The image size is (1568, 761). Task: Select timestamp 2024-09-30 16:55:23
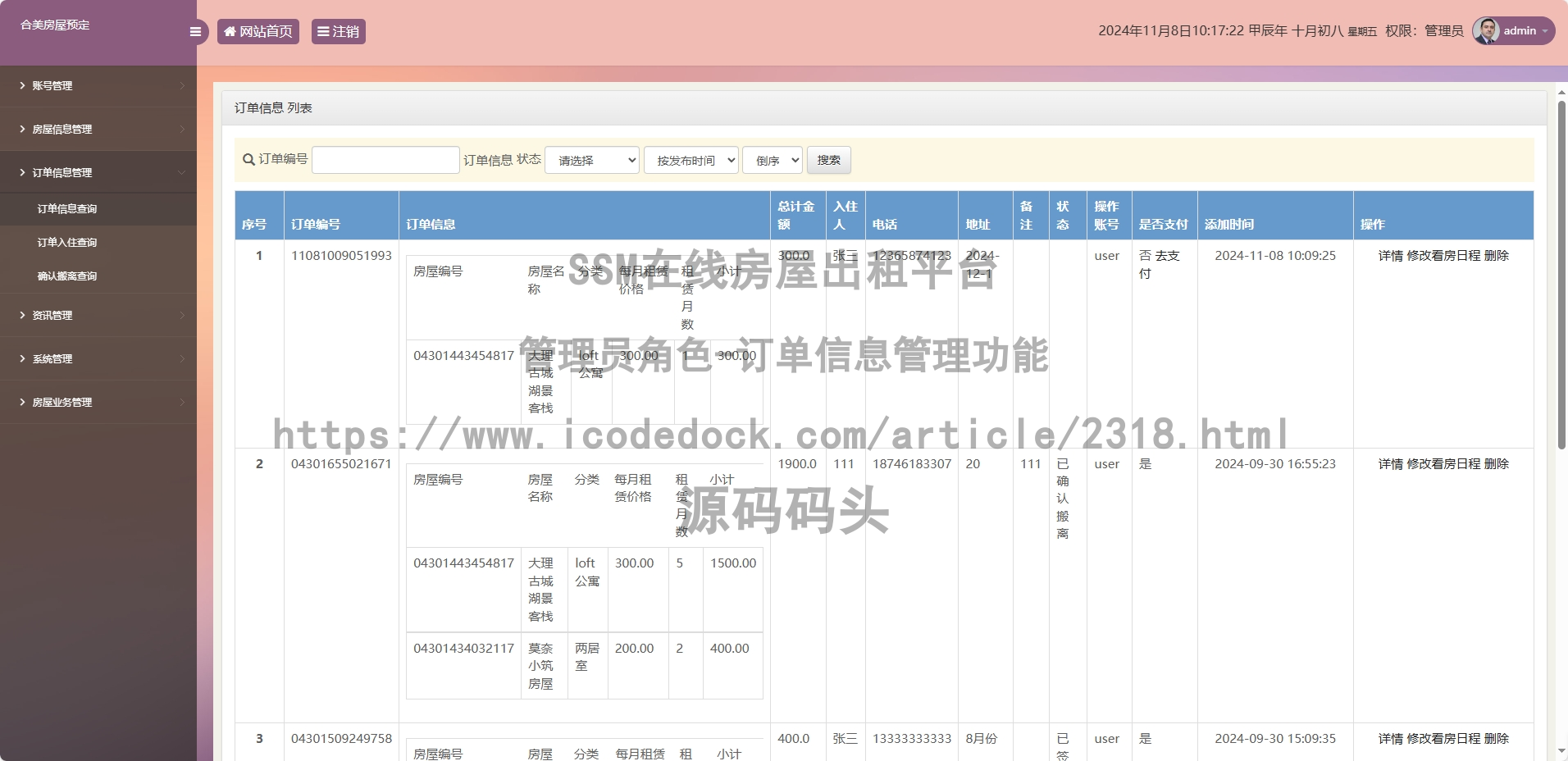click(x=1275, y=464)
